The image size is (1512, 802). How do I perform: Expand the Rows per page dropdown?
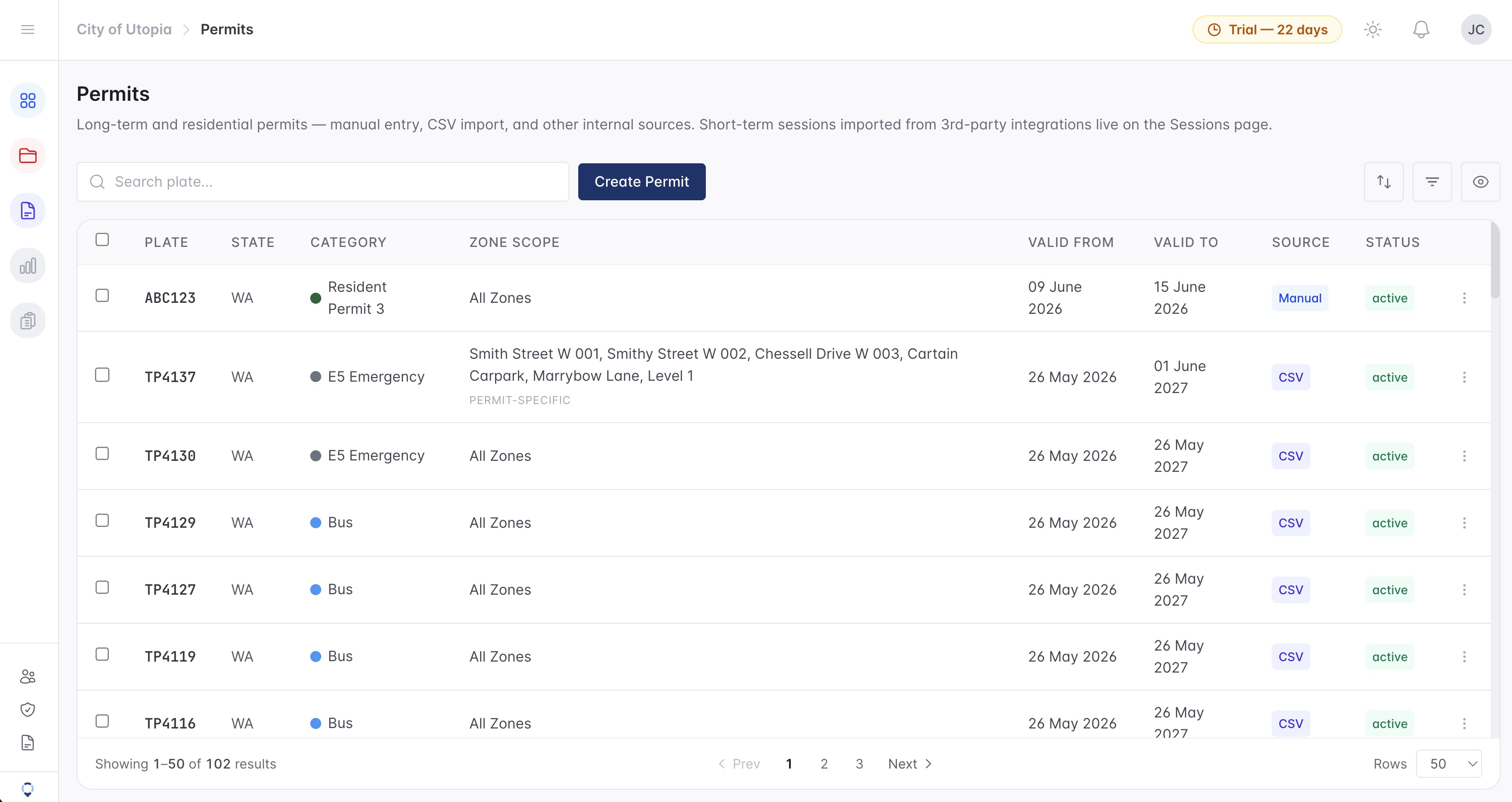(x=1449, y=763)
